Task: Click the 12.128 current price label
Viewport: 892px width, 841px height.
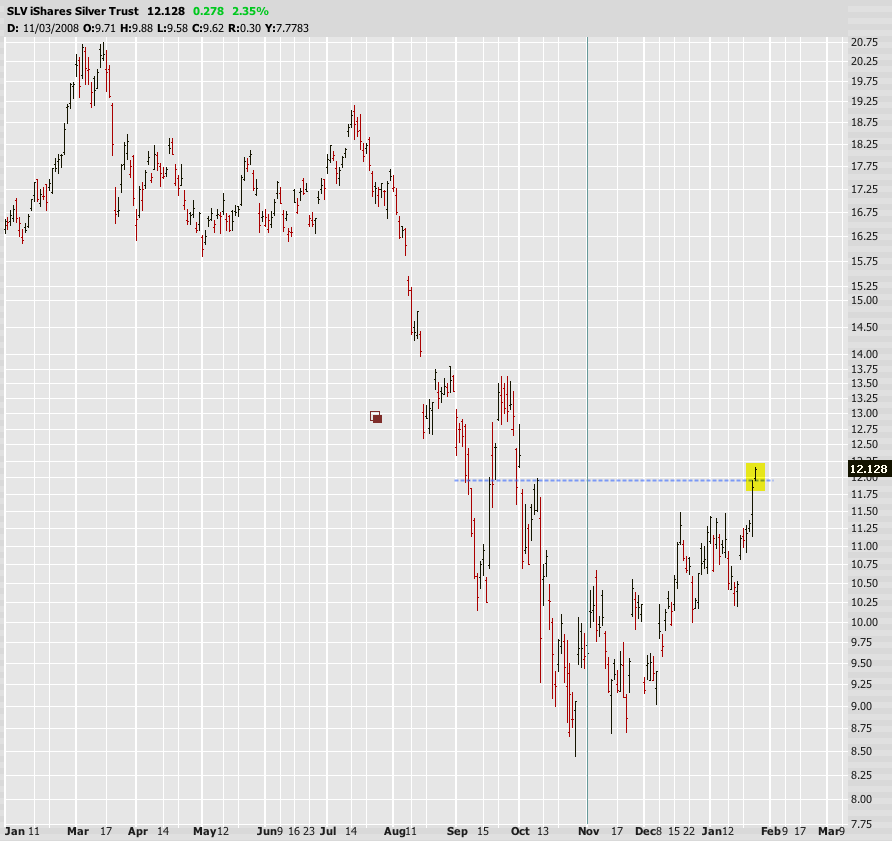Action: point(868,469)
